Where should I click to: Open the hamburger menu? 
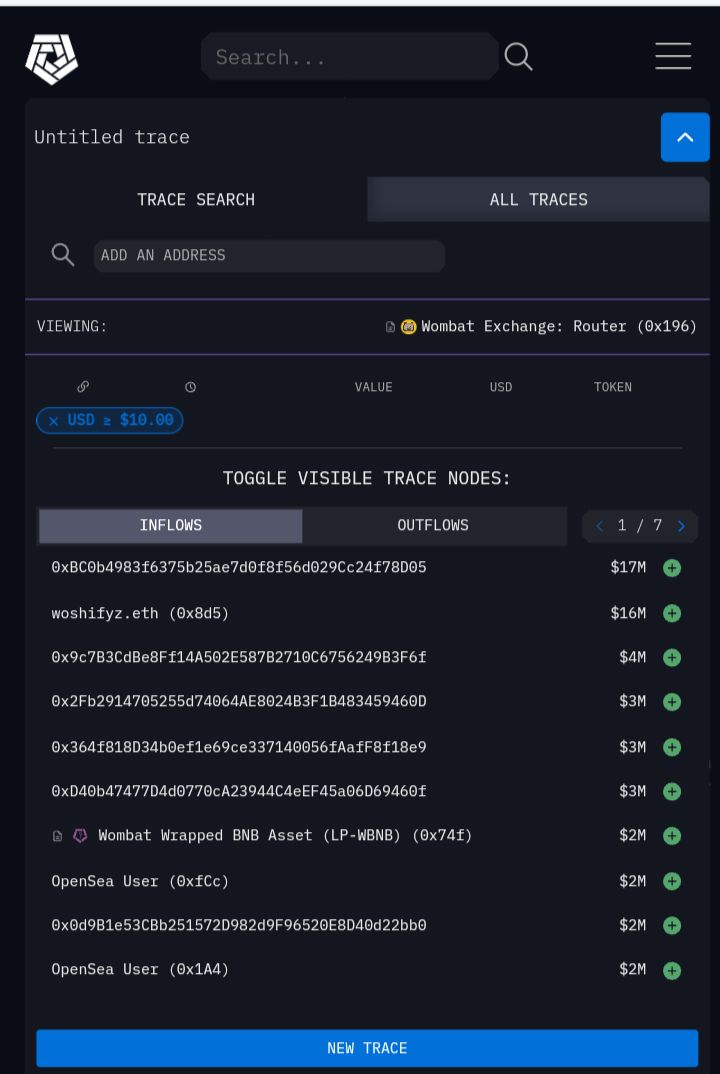pyautogui.click(x=673, y=56)
